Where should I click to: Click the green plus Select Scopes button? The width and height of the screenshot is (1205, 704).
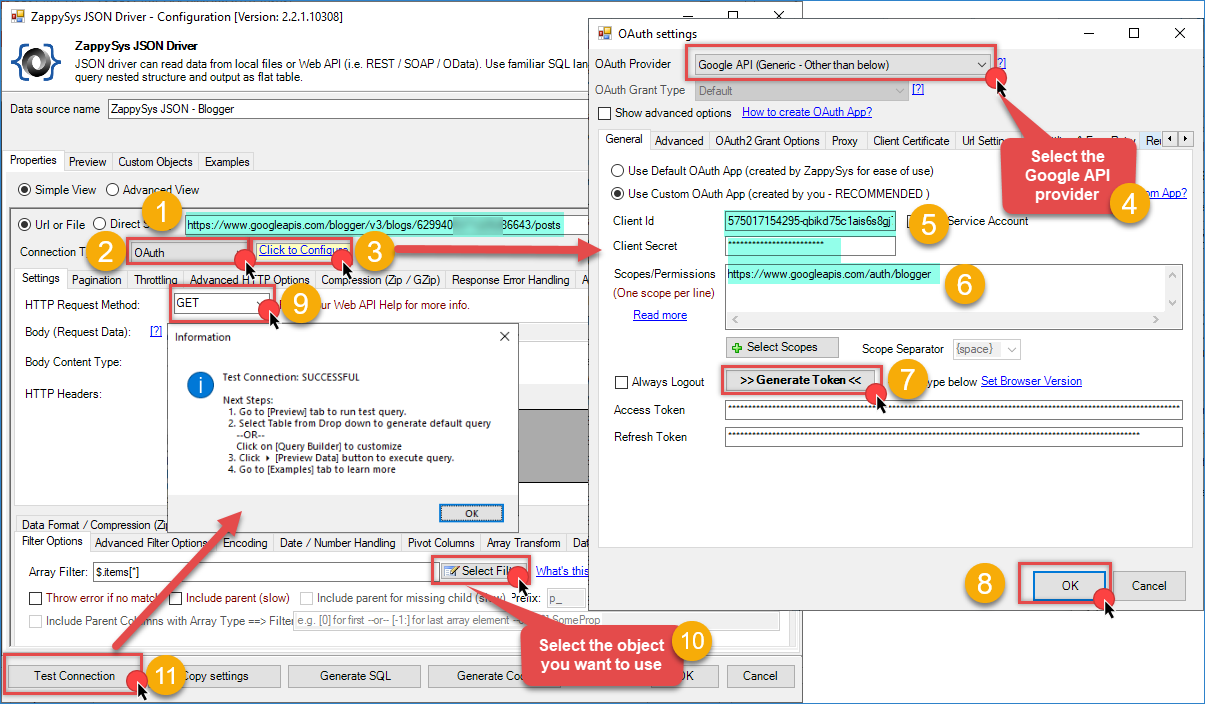coord(775,348)
